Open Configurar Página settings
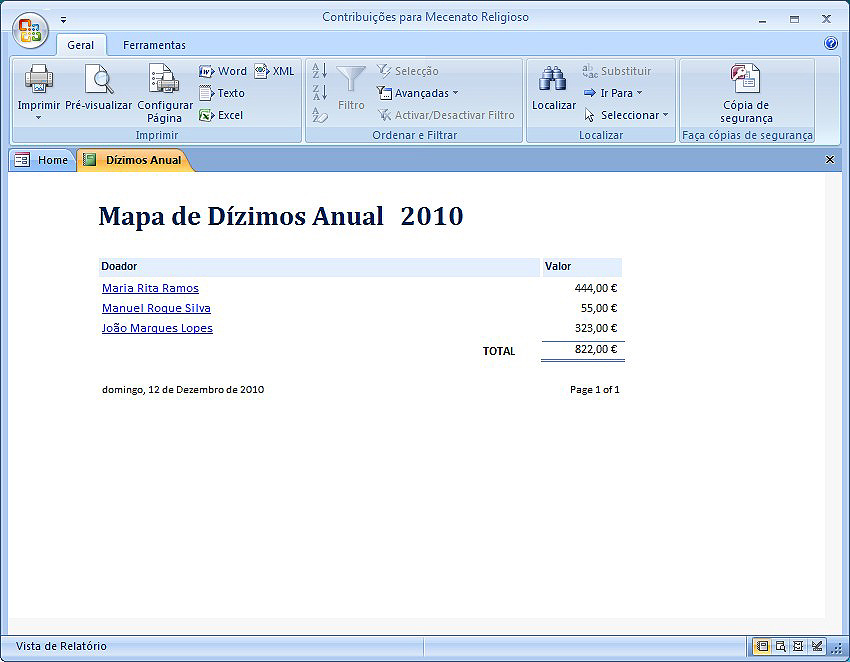This screenshot has width=850, height=662. (x=164, y=79)
